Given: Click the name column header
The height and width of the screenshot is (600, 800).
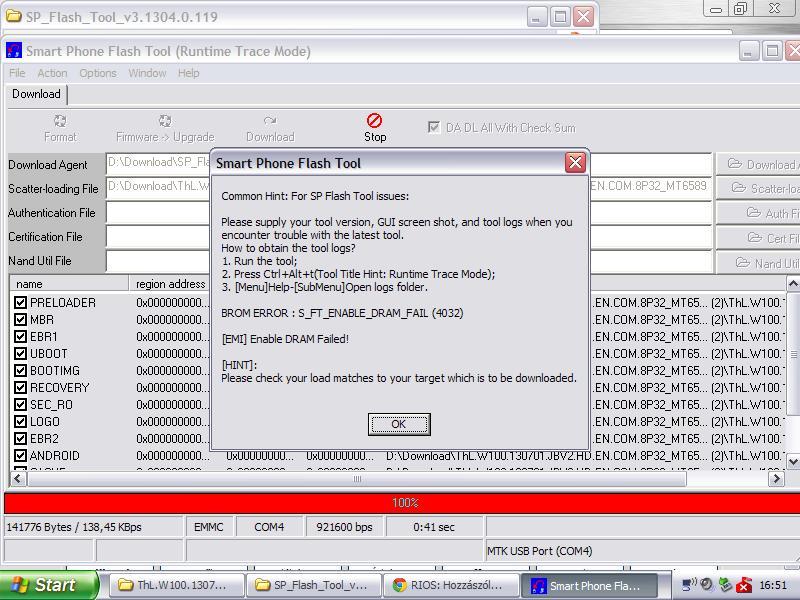Looking at the screenshot, I should pyautogui.click(x=69, y=284).
